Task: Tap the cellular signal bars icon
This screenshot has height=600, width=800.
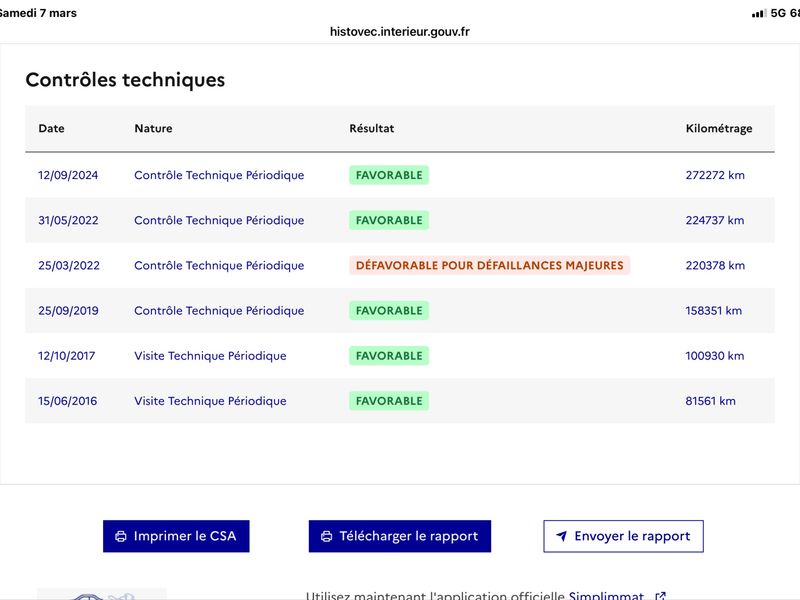Action: (x=758, y=13)
